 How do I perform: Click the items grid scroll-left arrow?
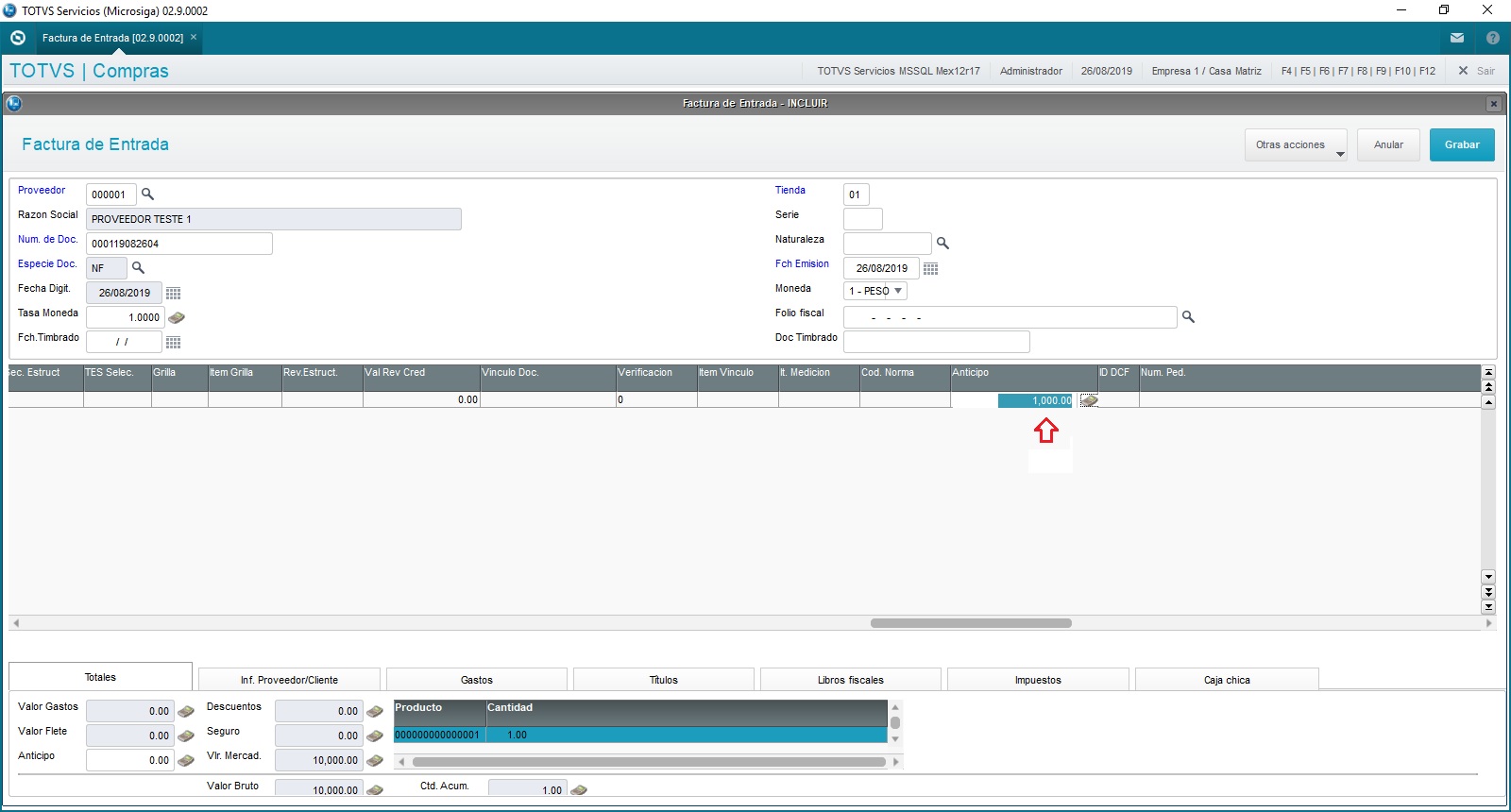[16, 623]
